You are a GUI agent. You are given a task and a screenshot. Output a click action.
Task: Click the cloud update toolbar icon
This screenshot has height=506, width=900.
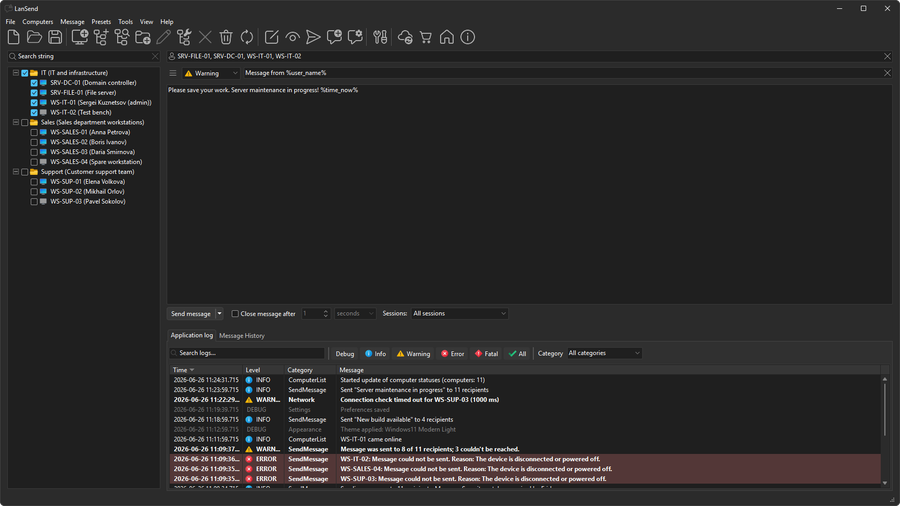click(x=405, y=37)
